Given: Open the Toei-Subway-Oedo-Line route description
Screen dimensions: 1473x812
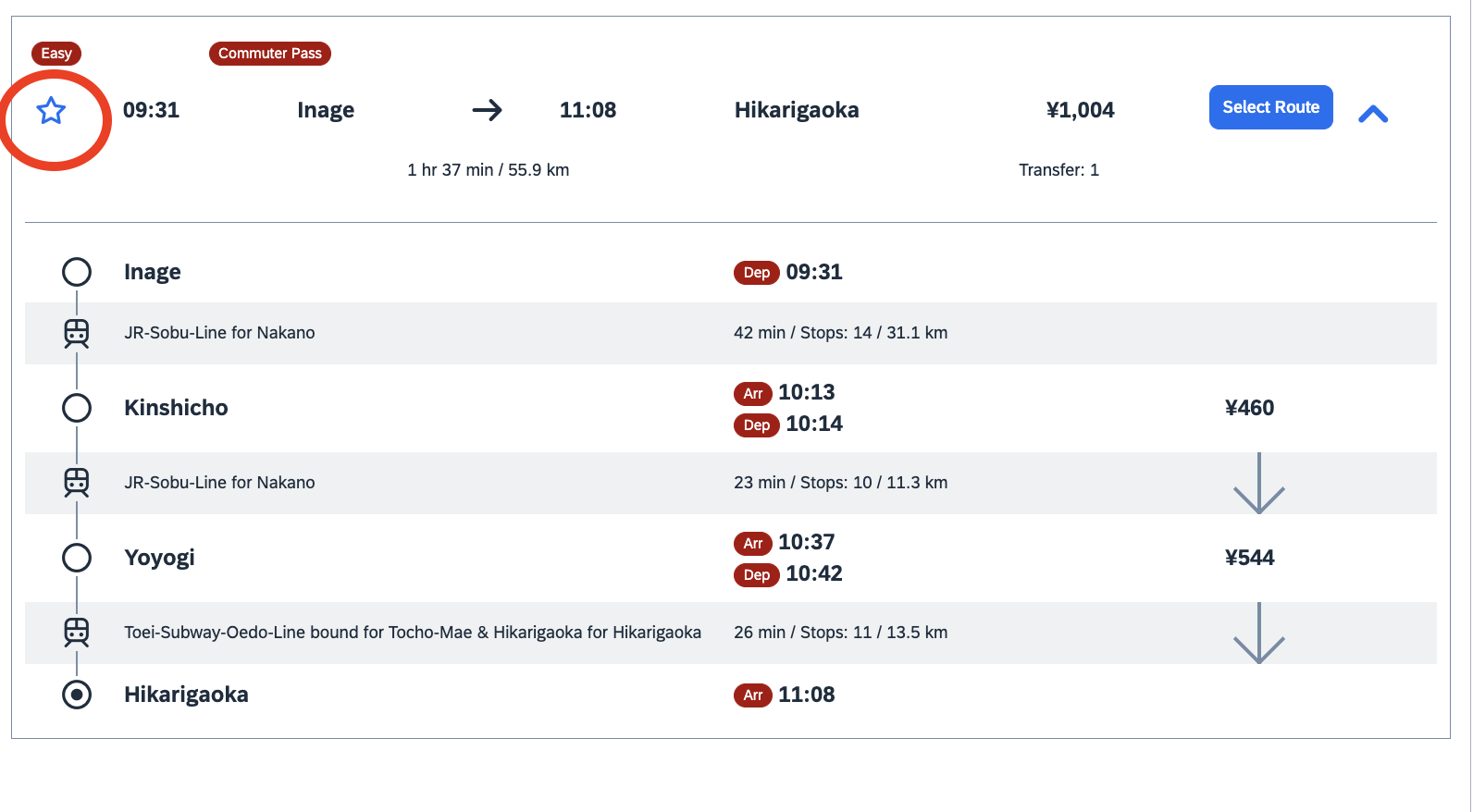Looking at the screenshot, I should 413,633.
